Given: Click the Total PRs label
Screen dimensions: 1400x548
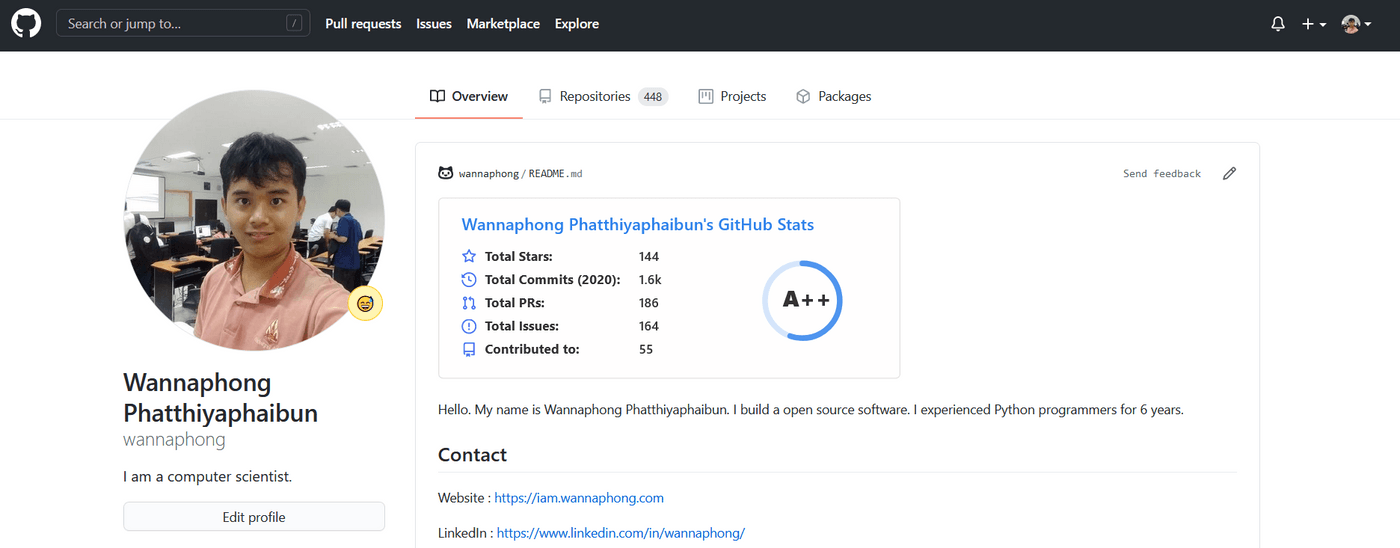Looking at the screenshot, I should click(x=515, y=303).
